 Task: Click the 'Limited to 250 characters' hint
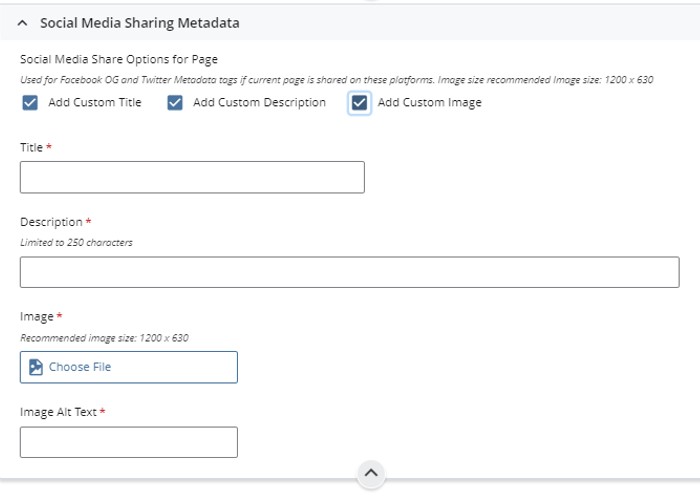(x=76, y=242)
